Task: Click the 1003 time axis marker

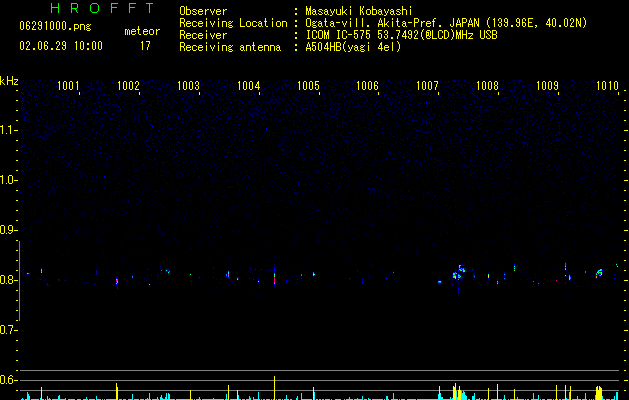Action: 188,86
